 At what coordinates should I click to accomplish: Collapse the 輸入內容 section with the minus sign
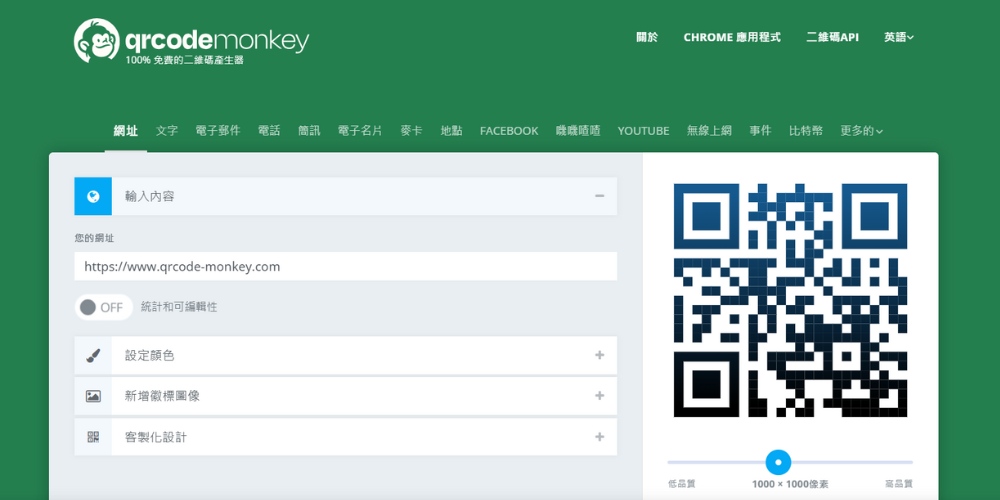click(599, 196)
